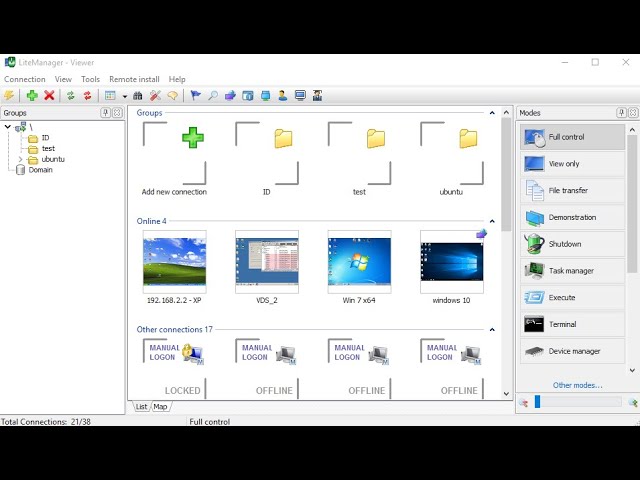Screen dimensions: 640x480
Task: Switch to the Map tab
Action: (x=160, y=407)
